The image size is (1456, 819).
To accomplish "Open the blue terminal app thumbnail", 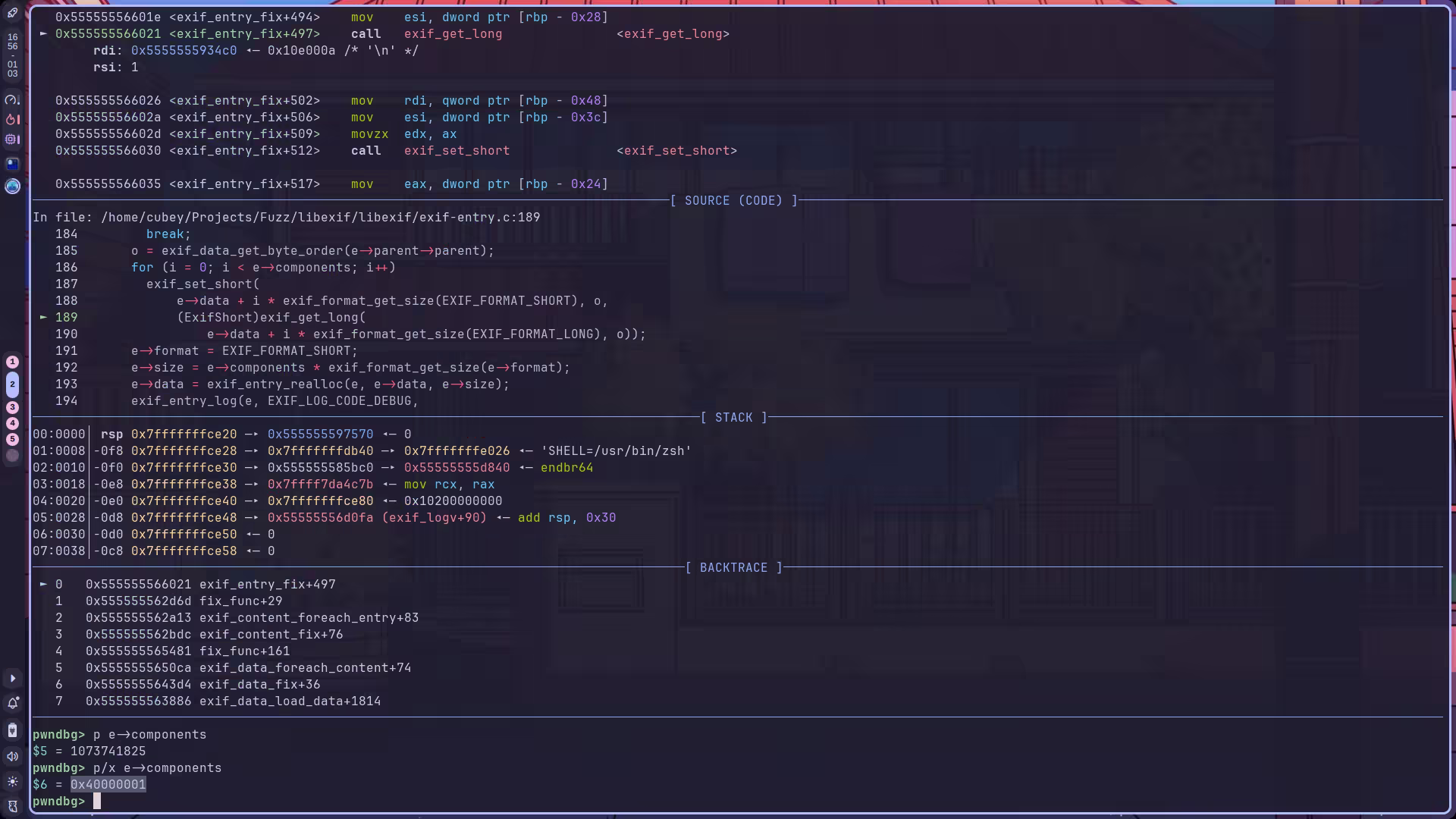I will pos(12,163).
